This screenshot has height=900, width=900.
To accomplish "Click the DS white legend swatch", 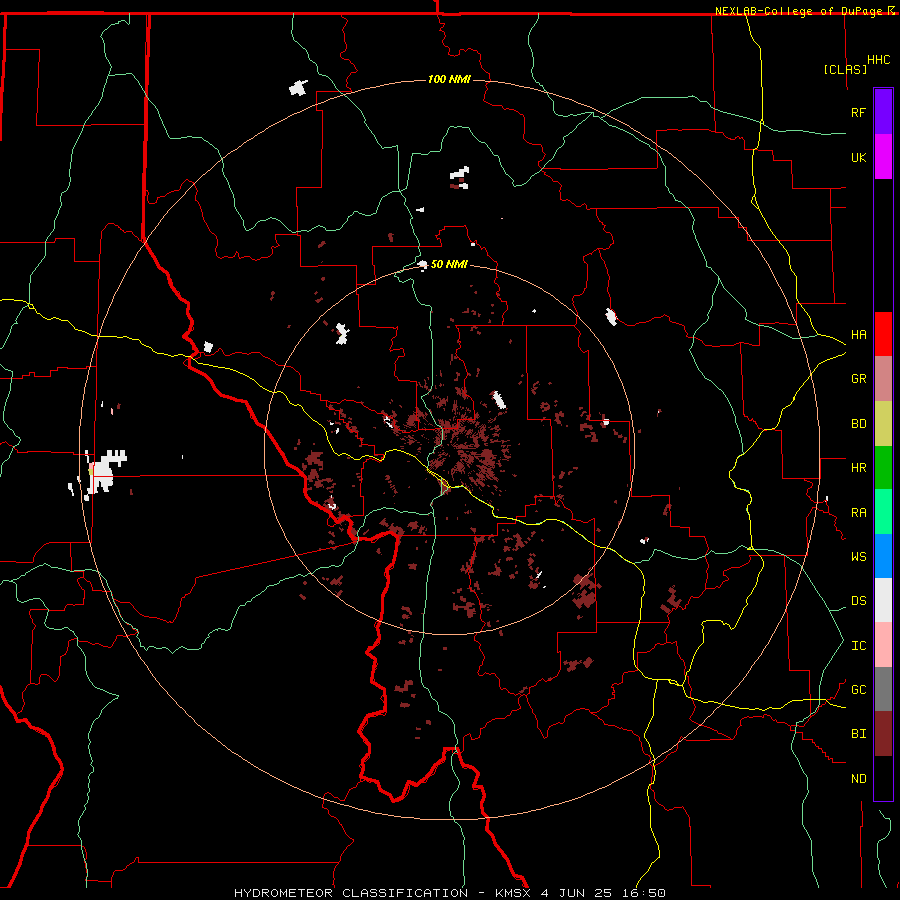I will pyautogui.click(x=883, y=600).
